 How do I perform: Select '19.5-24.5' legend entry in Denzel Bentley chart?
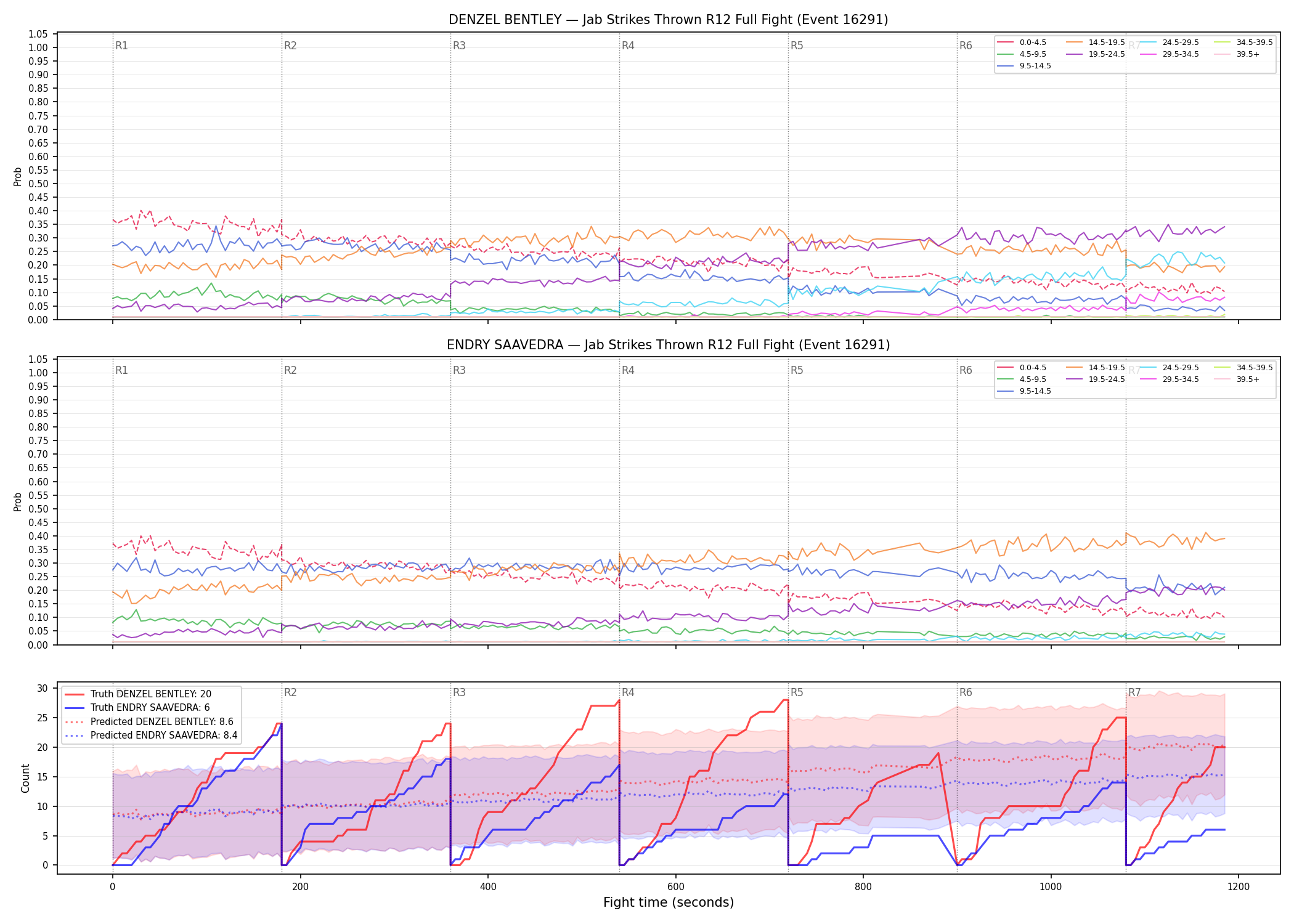coord(1096,54)
